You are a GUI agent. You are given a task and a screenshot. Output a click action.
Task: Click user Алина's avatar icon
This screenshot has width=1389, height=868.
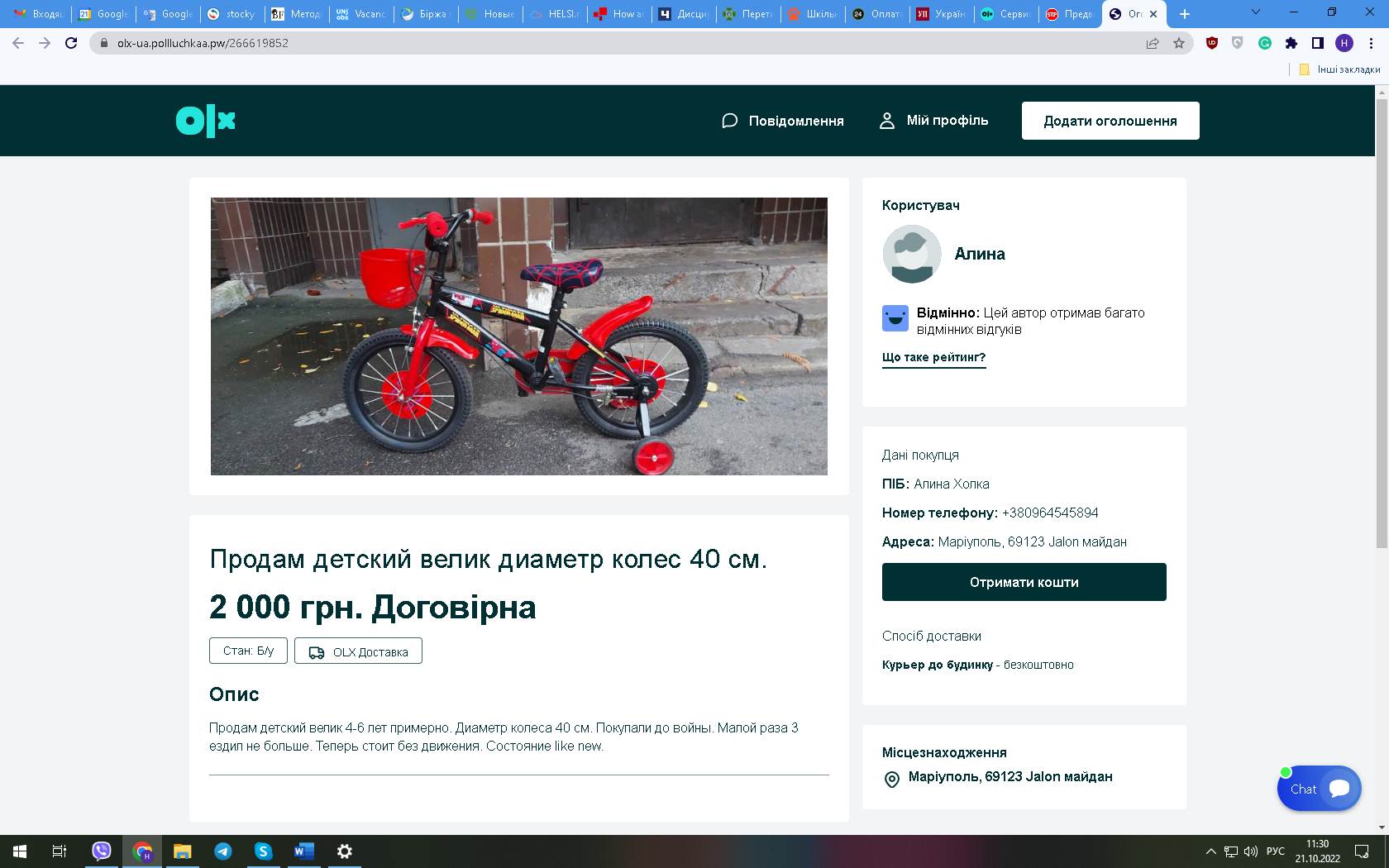[x=911, y=255]
